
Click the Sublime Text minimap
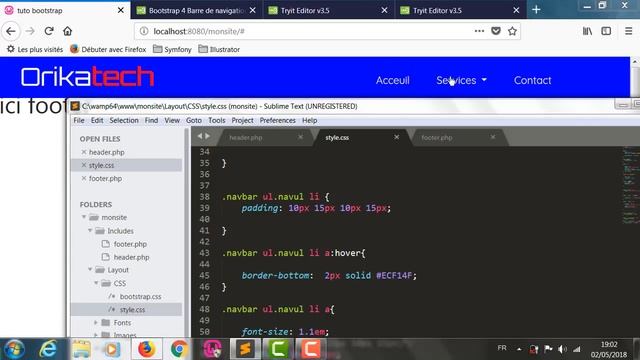coord(631,186)
